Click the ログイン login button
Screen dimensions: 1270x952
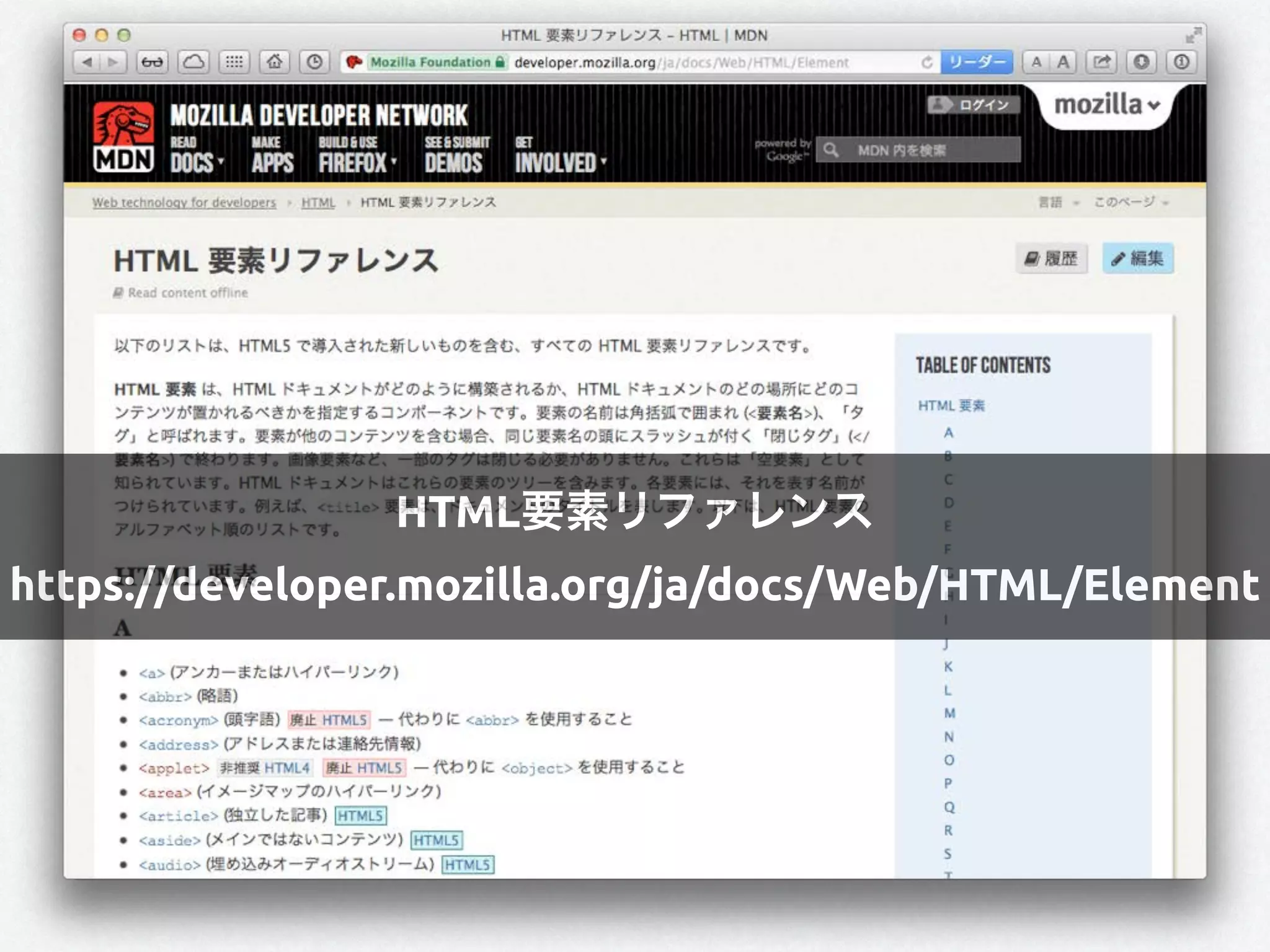973,105
